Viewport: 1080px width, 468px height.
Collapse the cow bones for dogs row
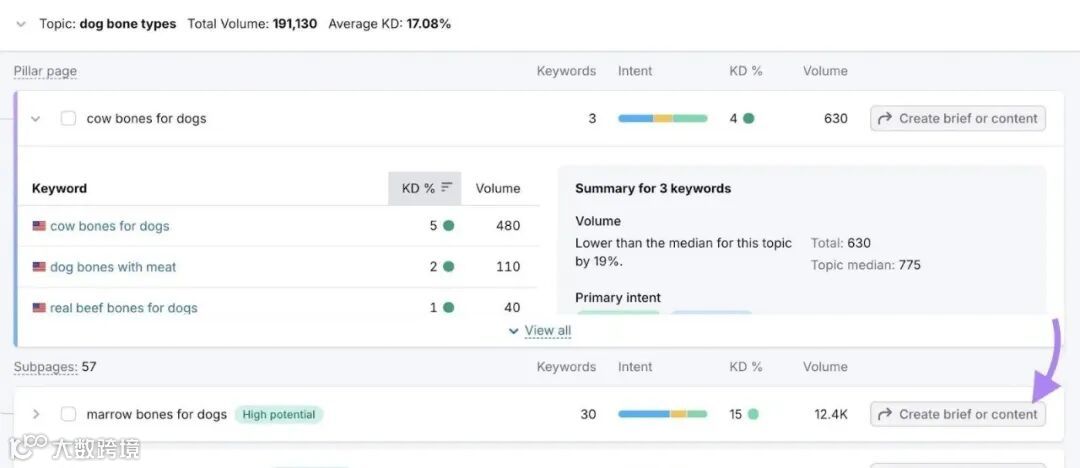tap(36, 119)
